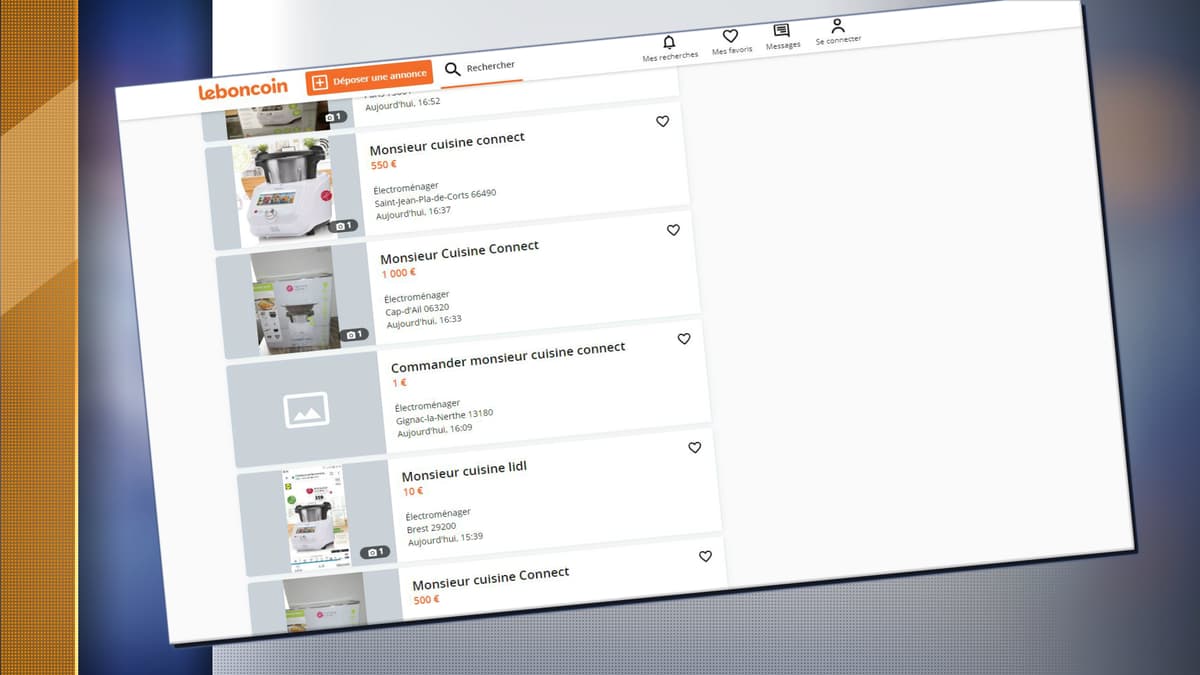Viewport: 1200px width, 675px height.
Task: Click Électroménager on the Gignac-la-Nerthe listing
Action: click(427, 405)
